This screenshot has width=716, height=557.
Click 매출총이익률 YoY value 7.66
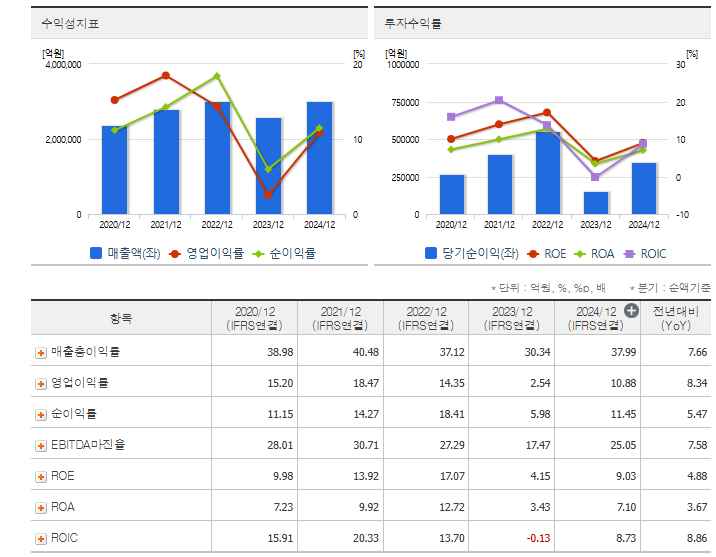click(x=697, y=352)
